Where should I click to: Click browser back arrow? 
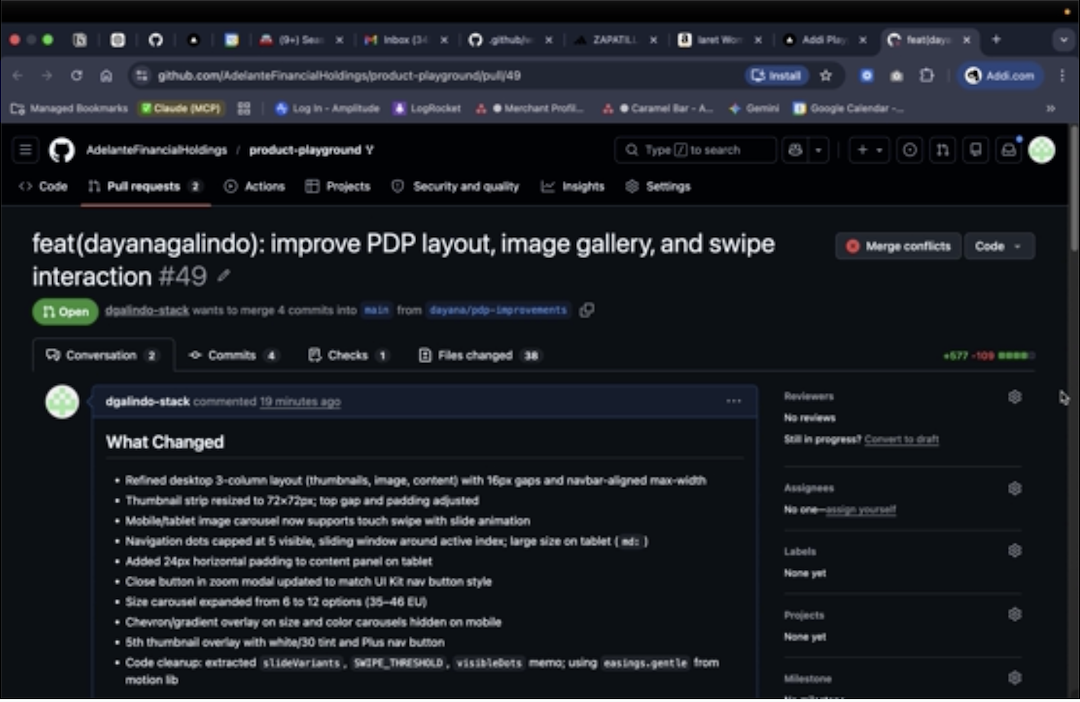point(18,76)
